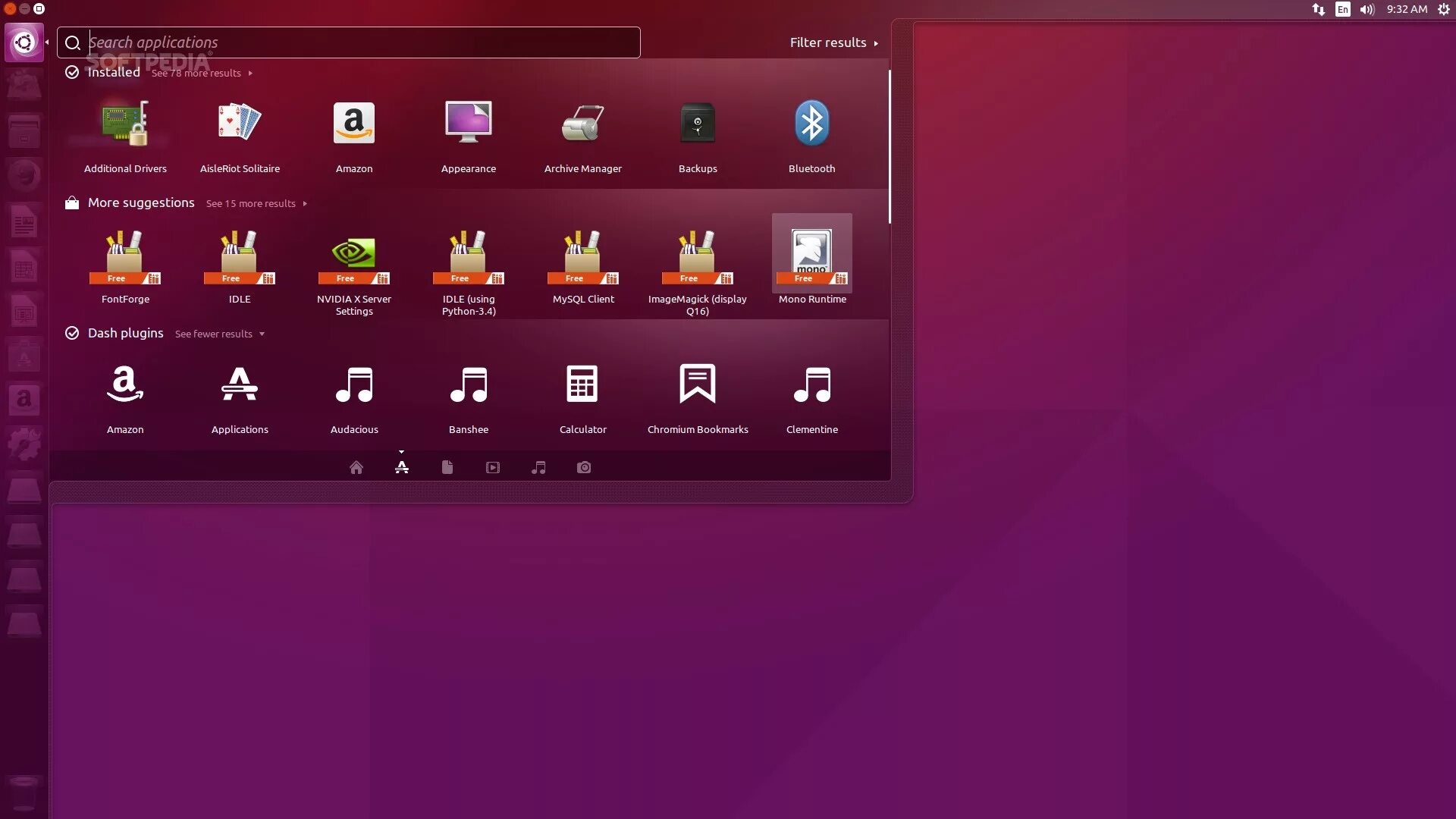
Task: Open Archive Manager application
Action: click(x=582, y=124)
